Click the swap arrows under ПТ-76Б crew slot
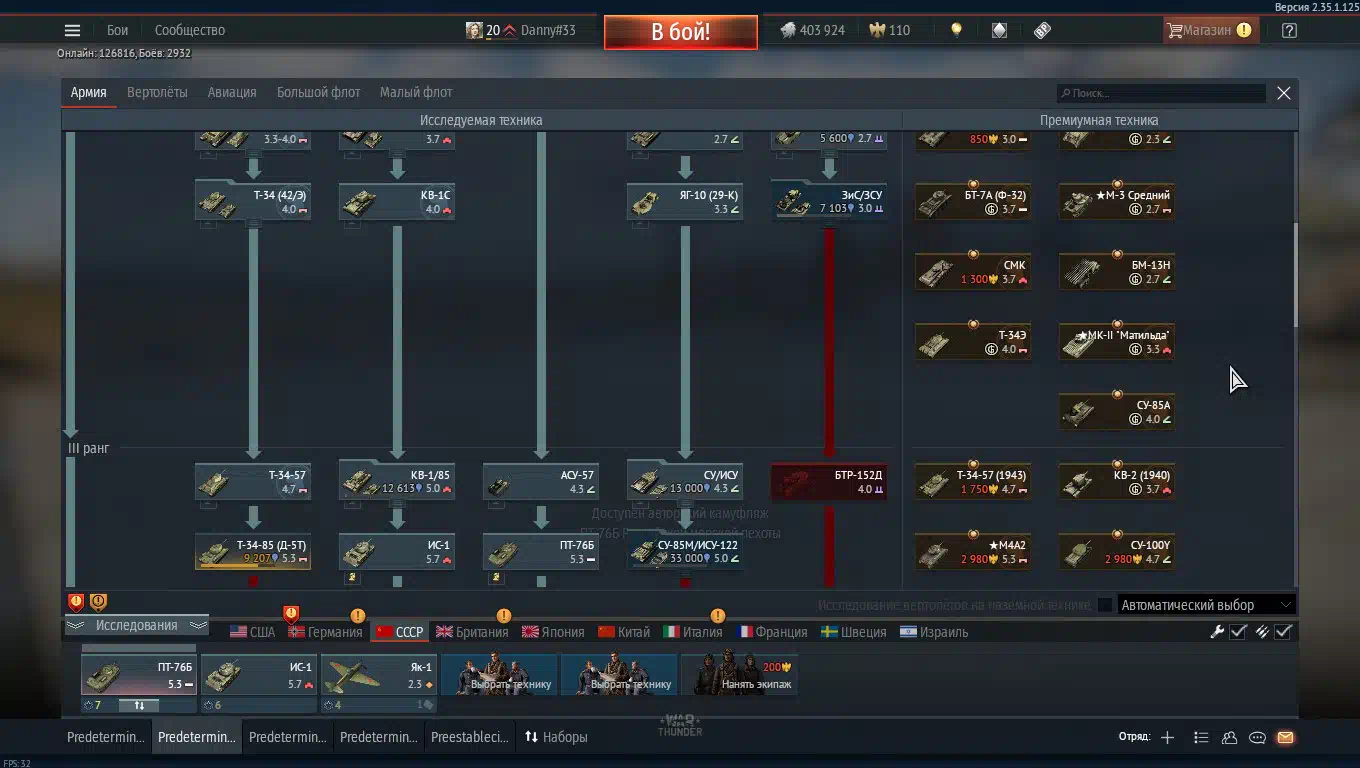Viewport: 1360px width, 768px height. point(139,705)
